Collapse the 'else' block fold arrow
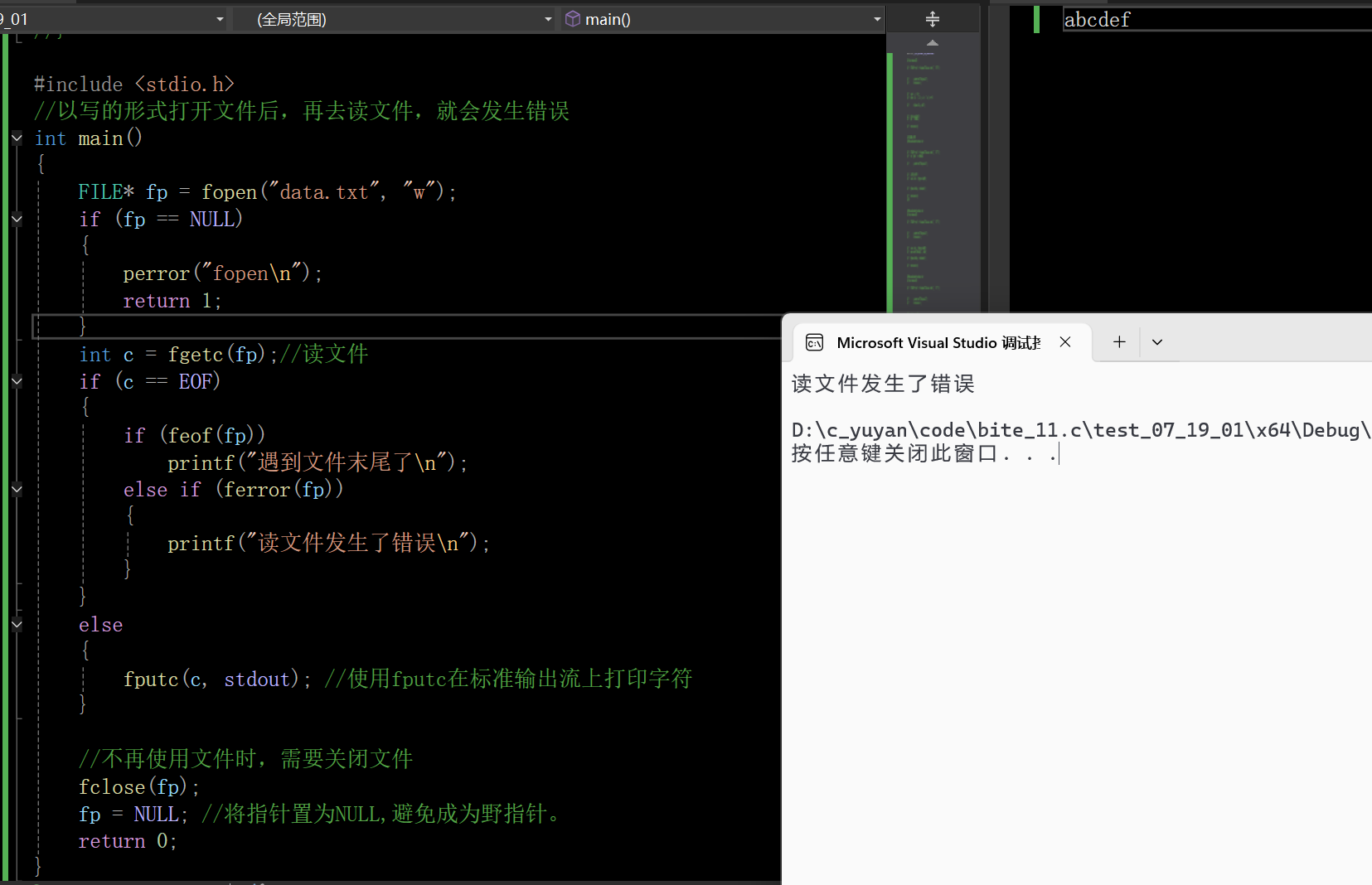The image size is (1372, 885). tap(17, 624)
